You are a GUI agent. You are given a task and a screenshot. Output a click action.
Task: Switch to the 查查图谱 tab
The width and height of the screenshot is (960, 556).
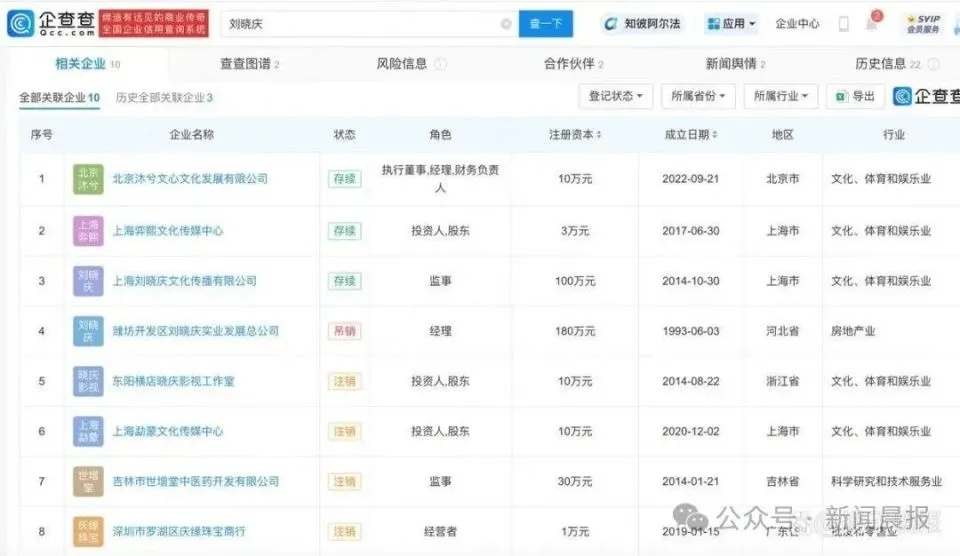point(249,64)
